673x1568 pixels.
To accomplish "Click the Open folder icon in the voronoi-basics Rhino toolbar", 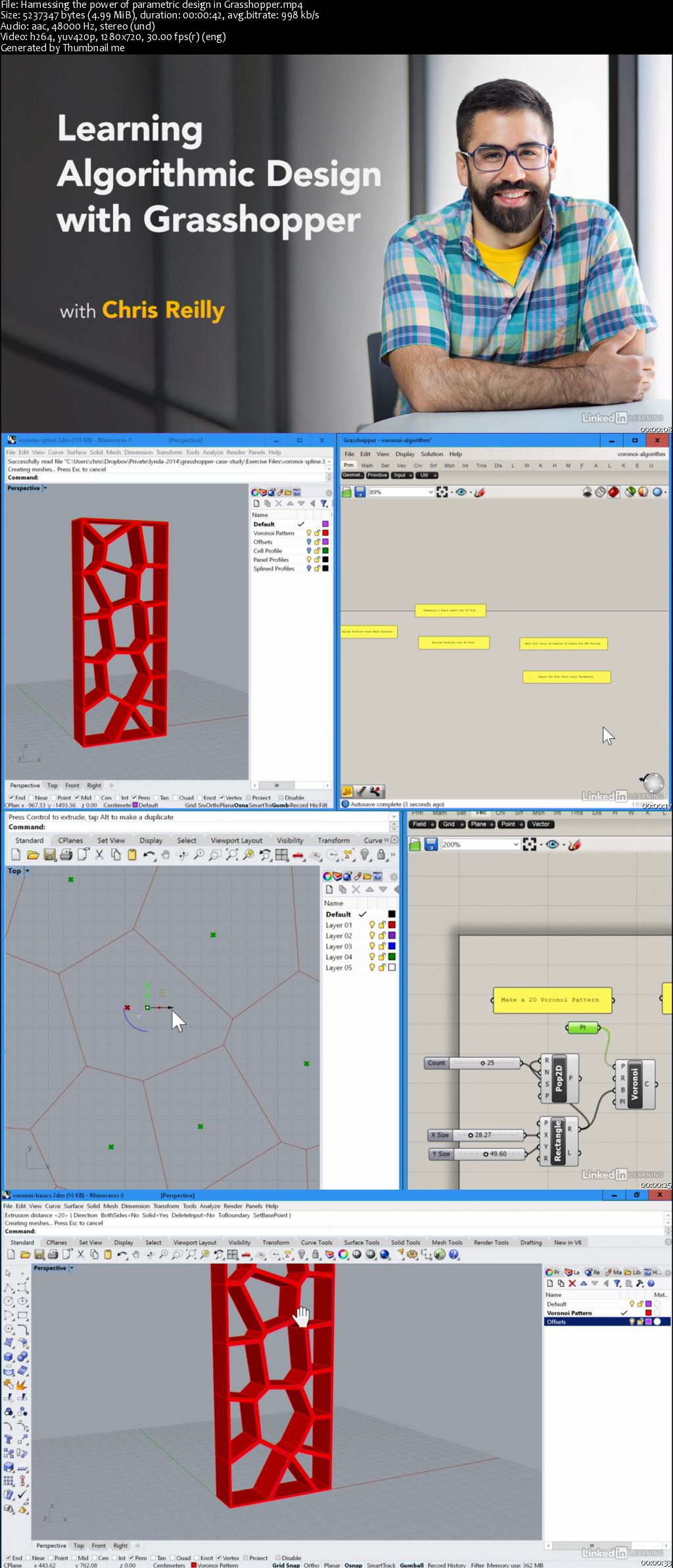I will click(25, 1255).
